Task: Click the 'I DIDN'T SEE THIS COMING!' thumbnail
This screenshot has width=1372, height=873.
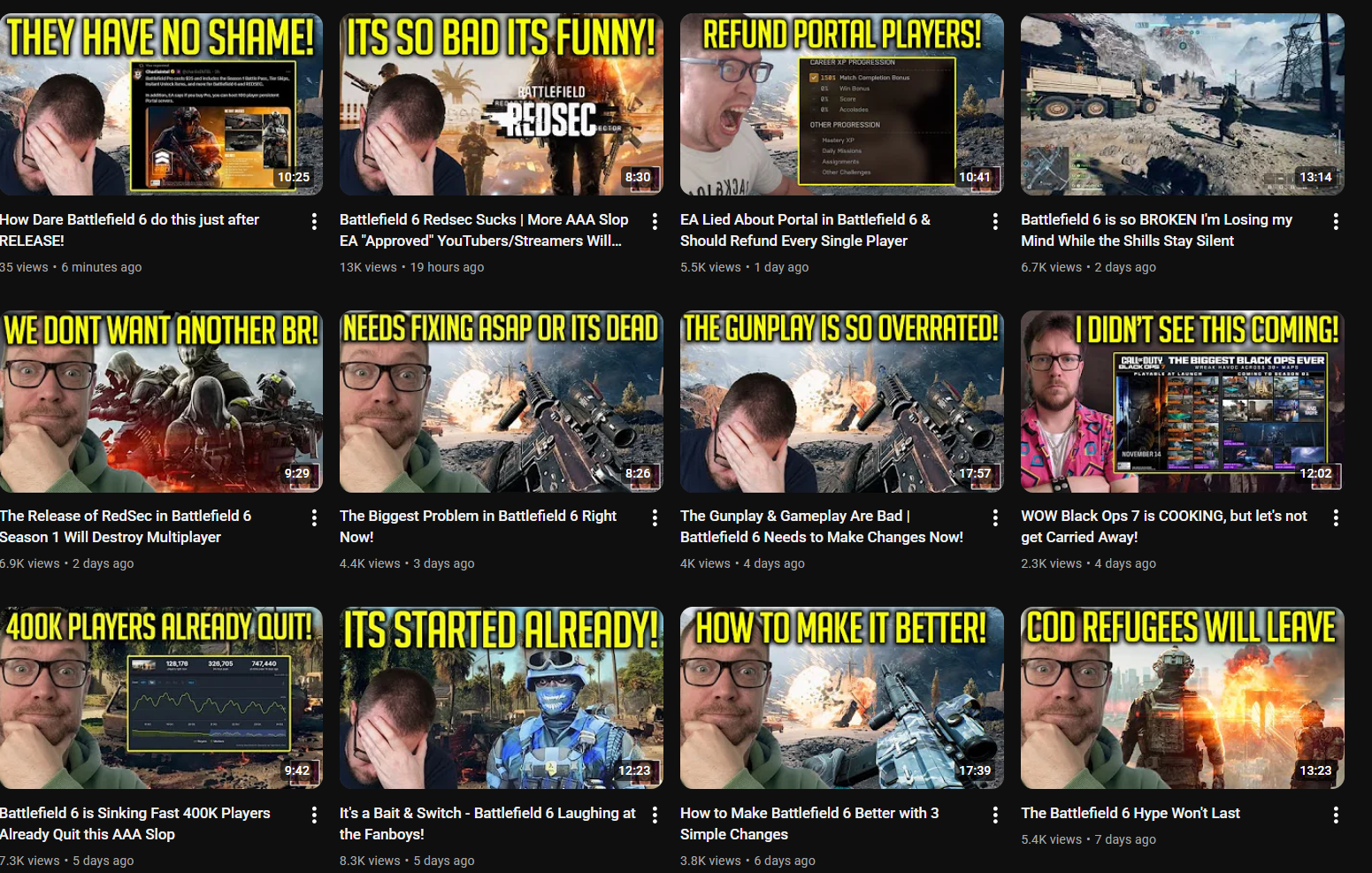Action: pyautogui.click(x=1183, y=402)
